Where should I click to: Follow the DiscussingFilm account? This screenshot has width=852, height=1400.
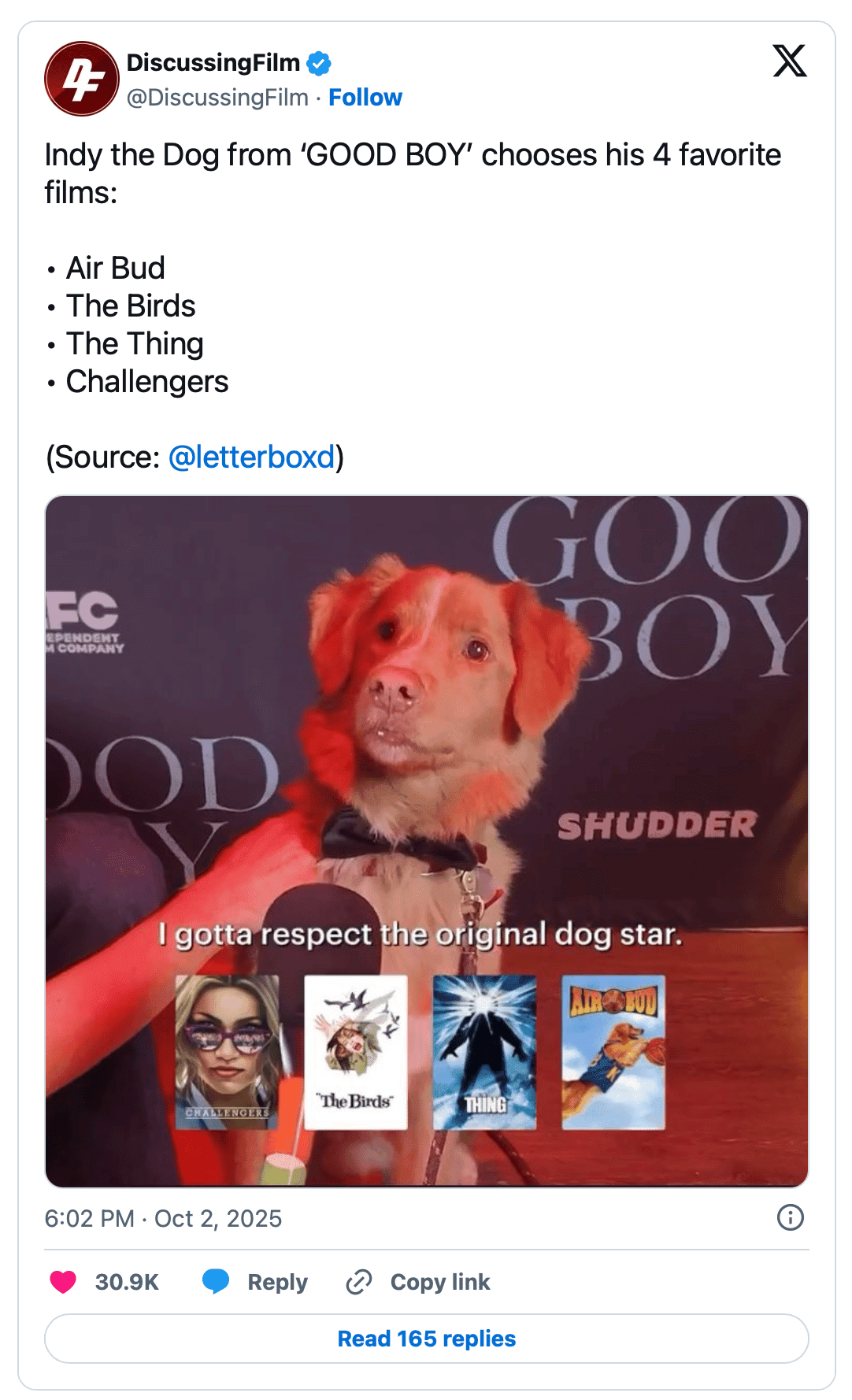(365, 98)
